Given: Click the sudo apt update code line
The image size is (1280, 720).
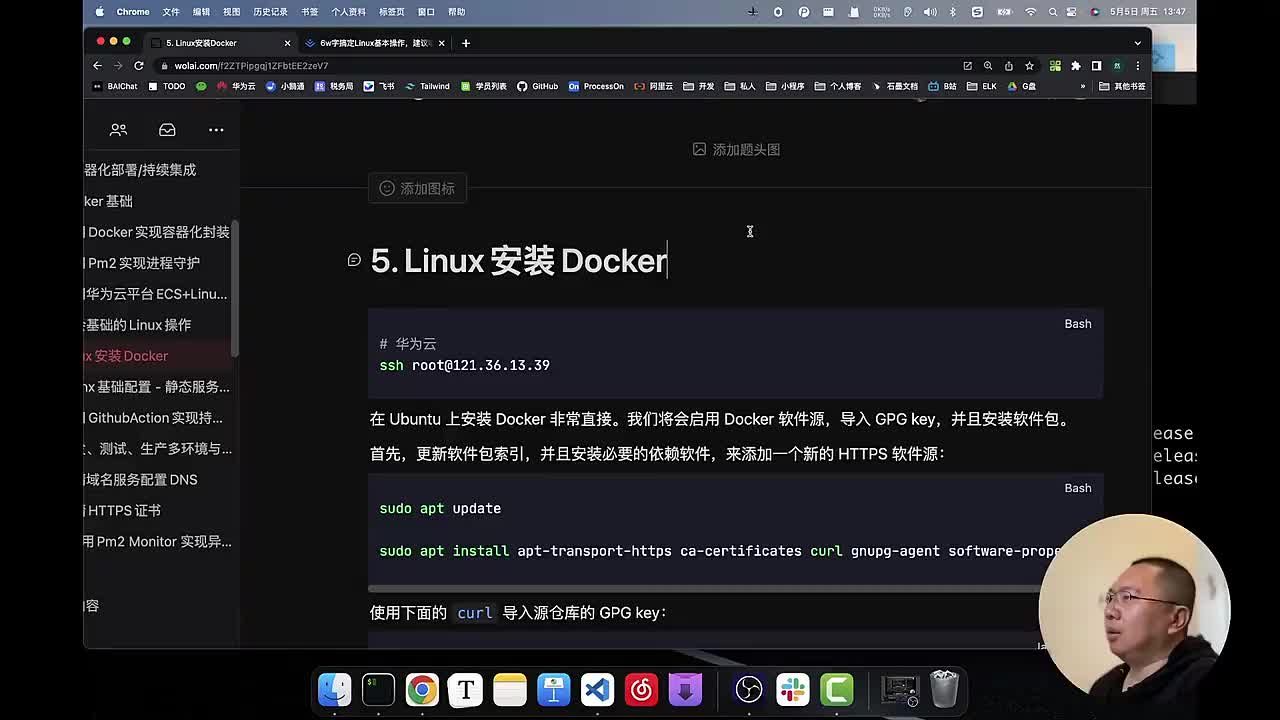Looking at the screenshot, I should point(440,508).
